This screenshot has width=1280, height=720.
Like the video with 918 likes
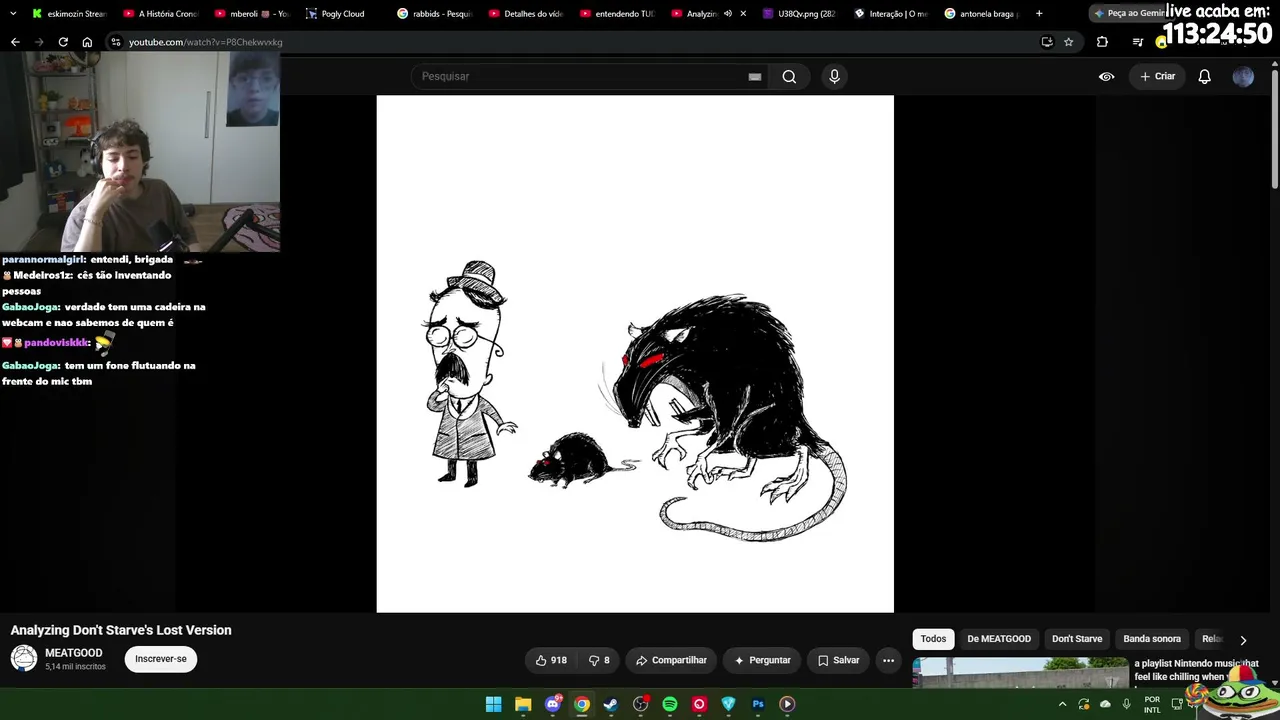[551, 660]
